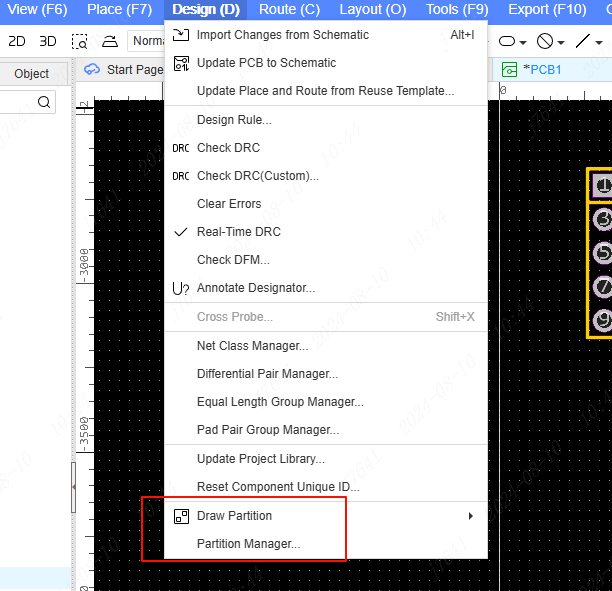The width and height of the screenshot is (612, 591).
Task: Open the line tool dropdown arrow
Action: pyautogui.click(x=598, y=42)
